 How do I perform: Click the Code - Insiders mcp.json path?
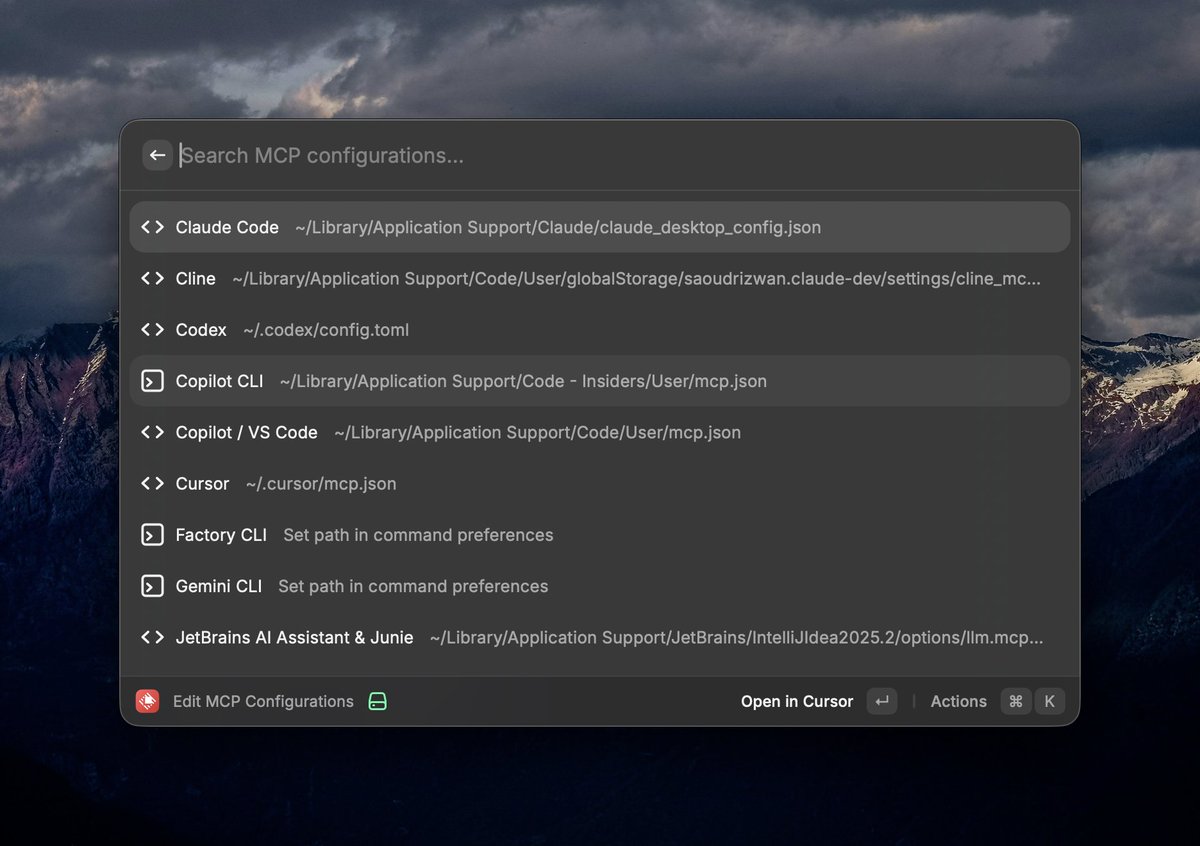click(523, 381)
